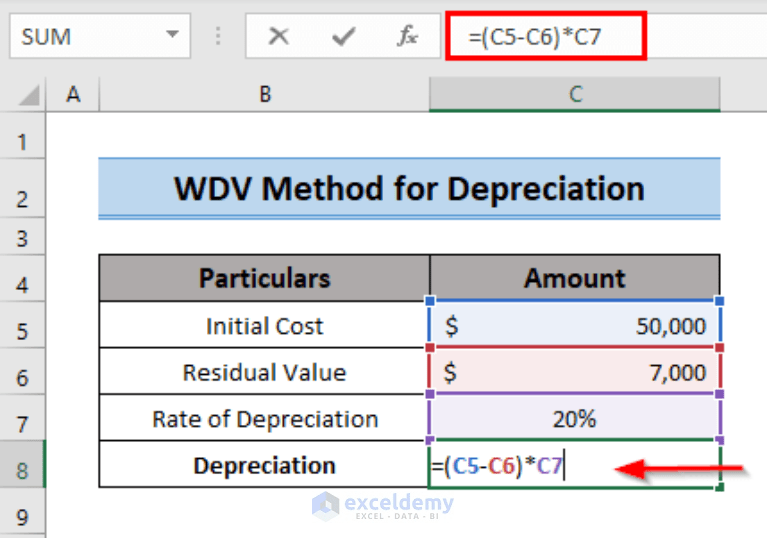Select row 5 header
The height and width of the screenshot is (538, 767).
click(23, 325)
